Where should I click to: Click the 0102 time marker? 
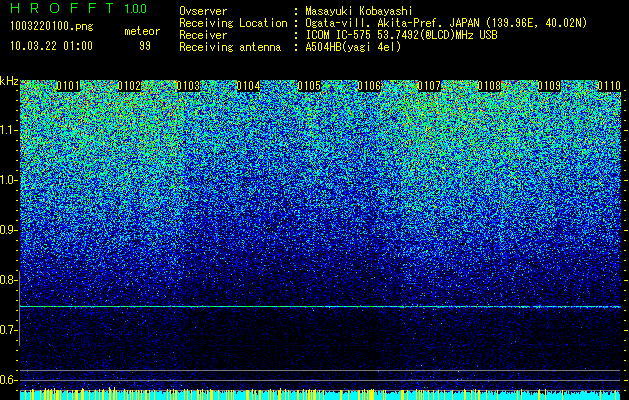129,86
